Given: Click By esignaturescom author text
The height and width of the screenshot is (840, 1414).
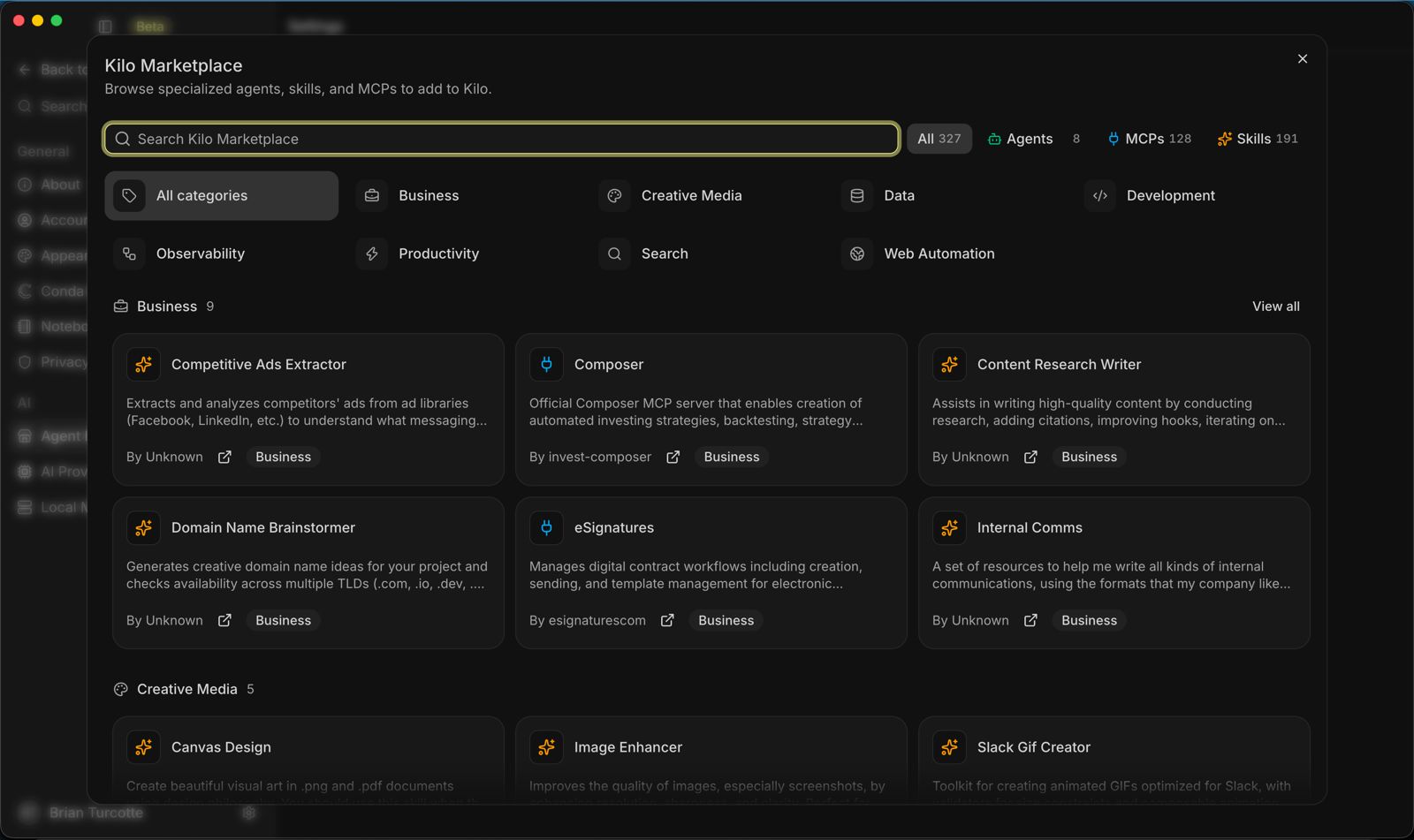Looking at the screenshot, I should tap(588, 620).
